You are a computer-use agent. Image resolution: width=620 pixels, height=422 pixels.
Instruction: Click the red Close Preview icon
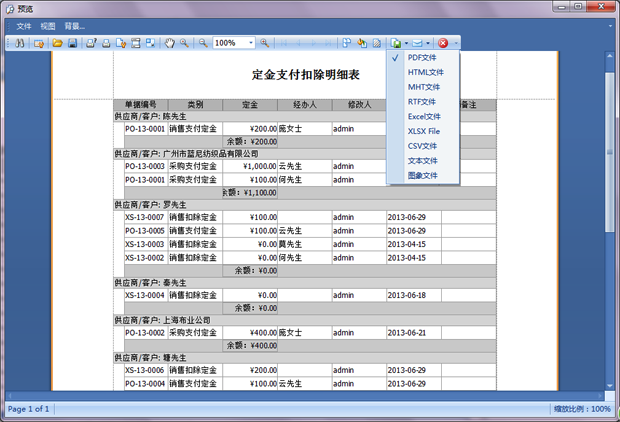coord(443,43)
